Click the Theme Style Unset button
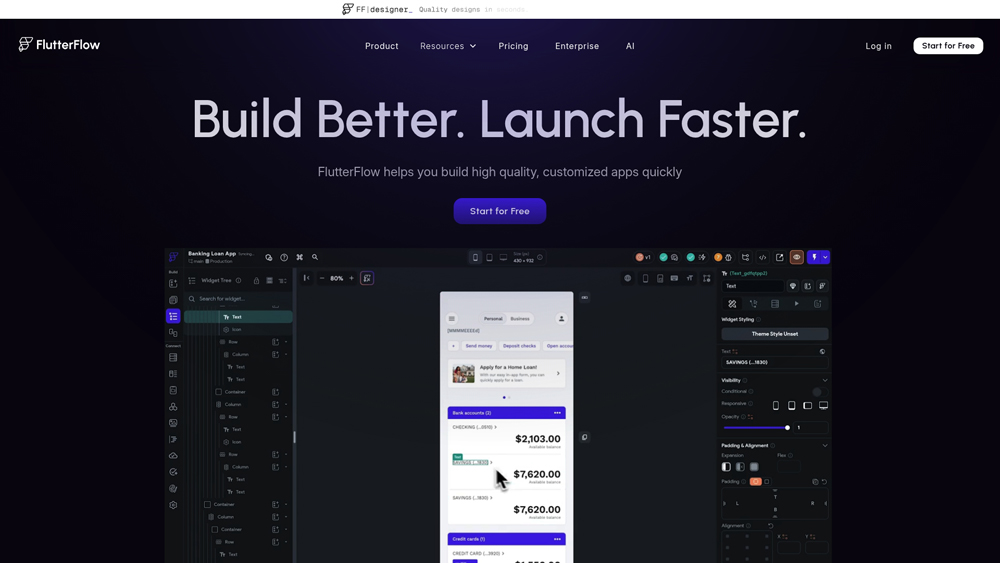Screen dimensions: 1000x563 [774, 334]
